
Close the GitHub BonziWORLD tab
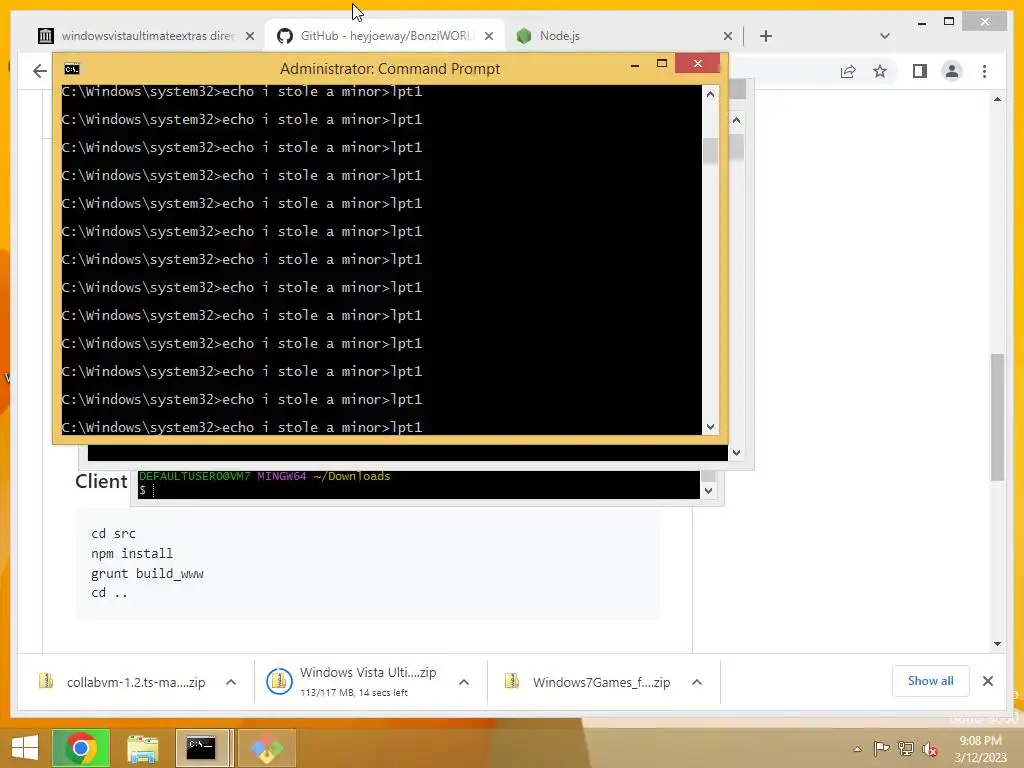pos(488,36)
